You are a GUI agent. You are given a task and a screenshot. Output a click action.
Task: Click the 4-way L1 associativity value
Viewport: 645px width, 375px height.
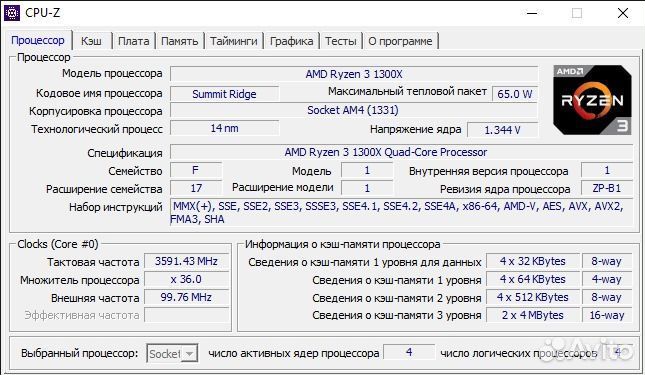click(x=607, y=279)
